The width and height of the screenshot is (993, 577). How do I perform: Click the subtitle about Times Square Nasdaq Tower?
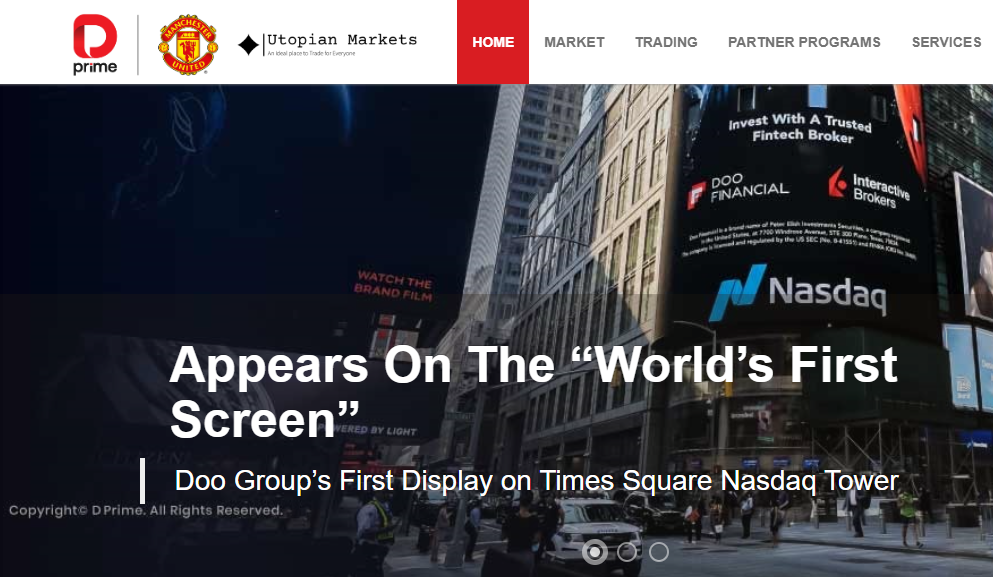[536, 481]
